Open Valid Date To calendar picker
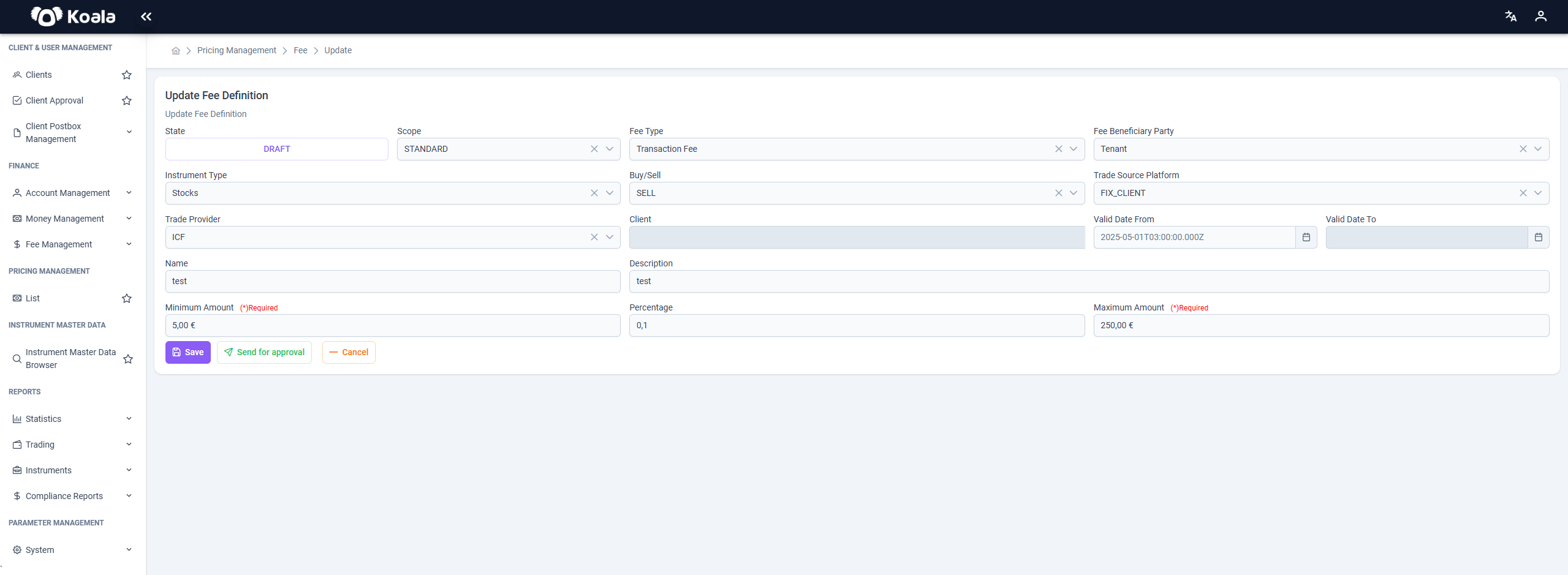 pos(1538,237)
